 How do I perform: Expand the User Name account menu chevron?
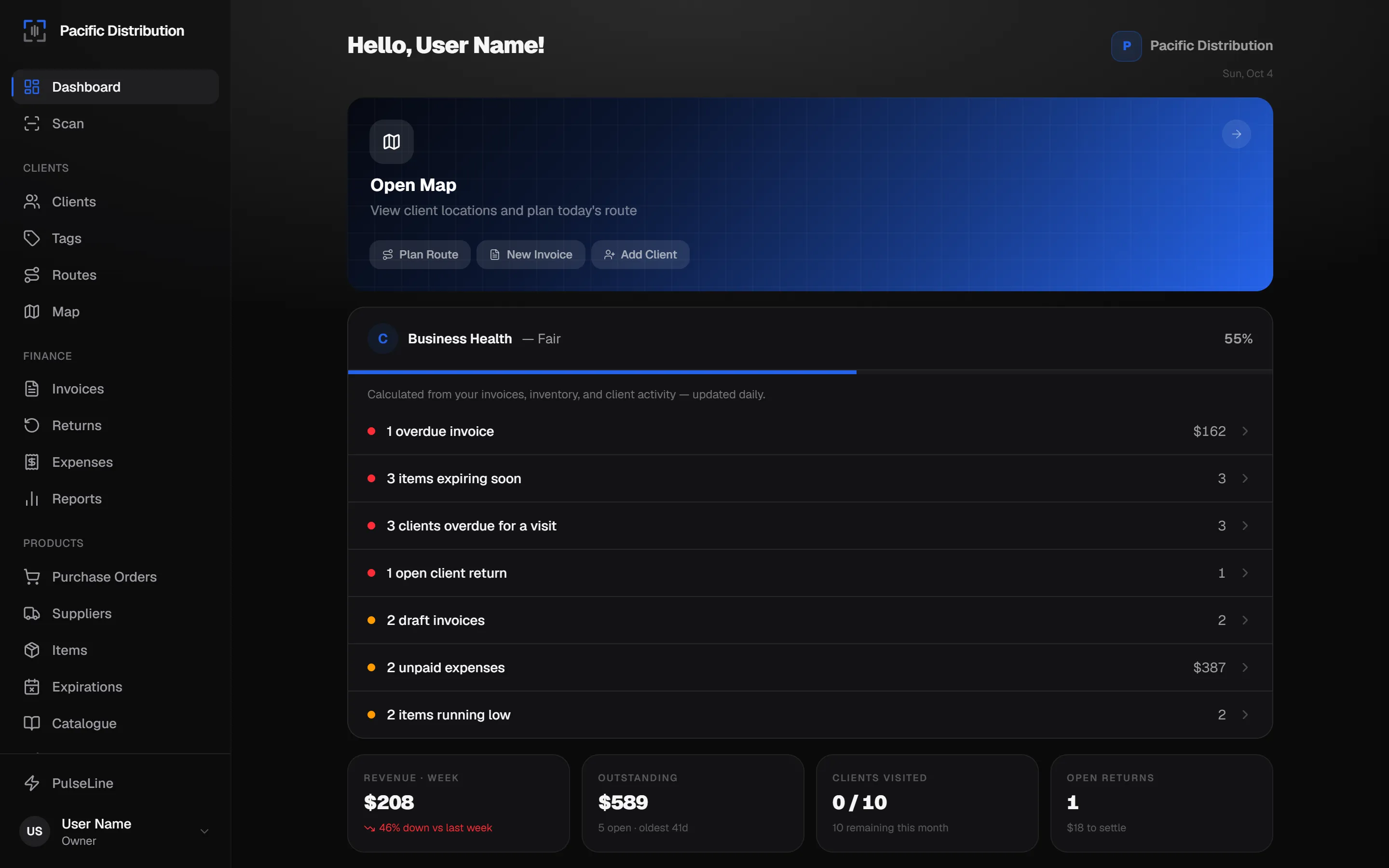tap(204, 831)
